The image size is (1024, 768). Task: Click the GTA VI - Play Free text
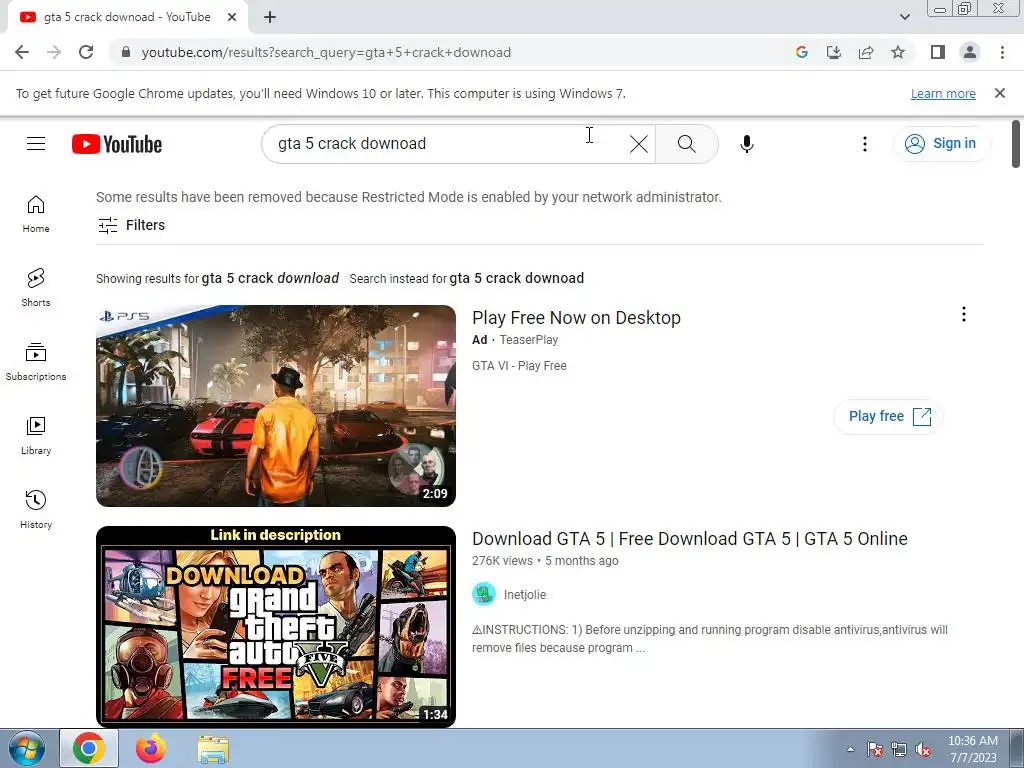tap(519, 366)
